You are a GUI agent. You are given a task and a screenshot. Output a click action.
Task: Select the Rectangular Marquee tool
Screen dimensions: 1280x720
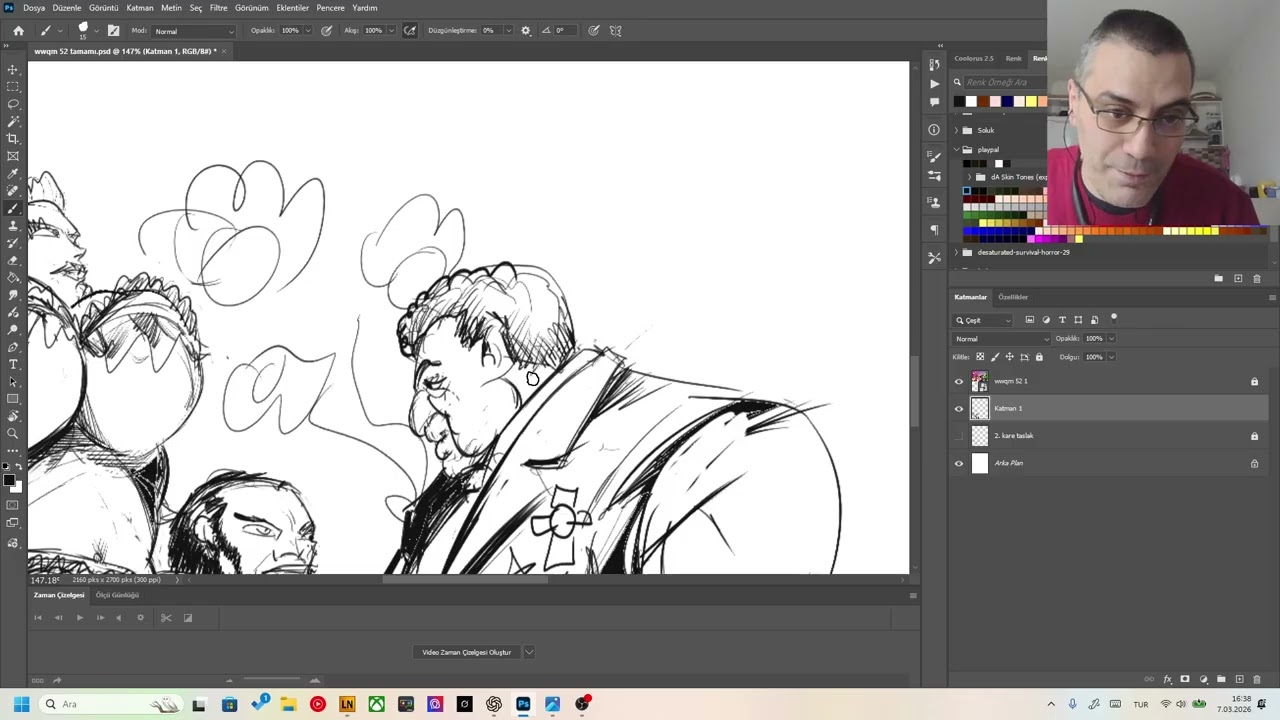point(13,87)
